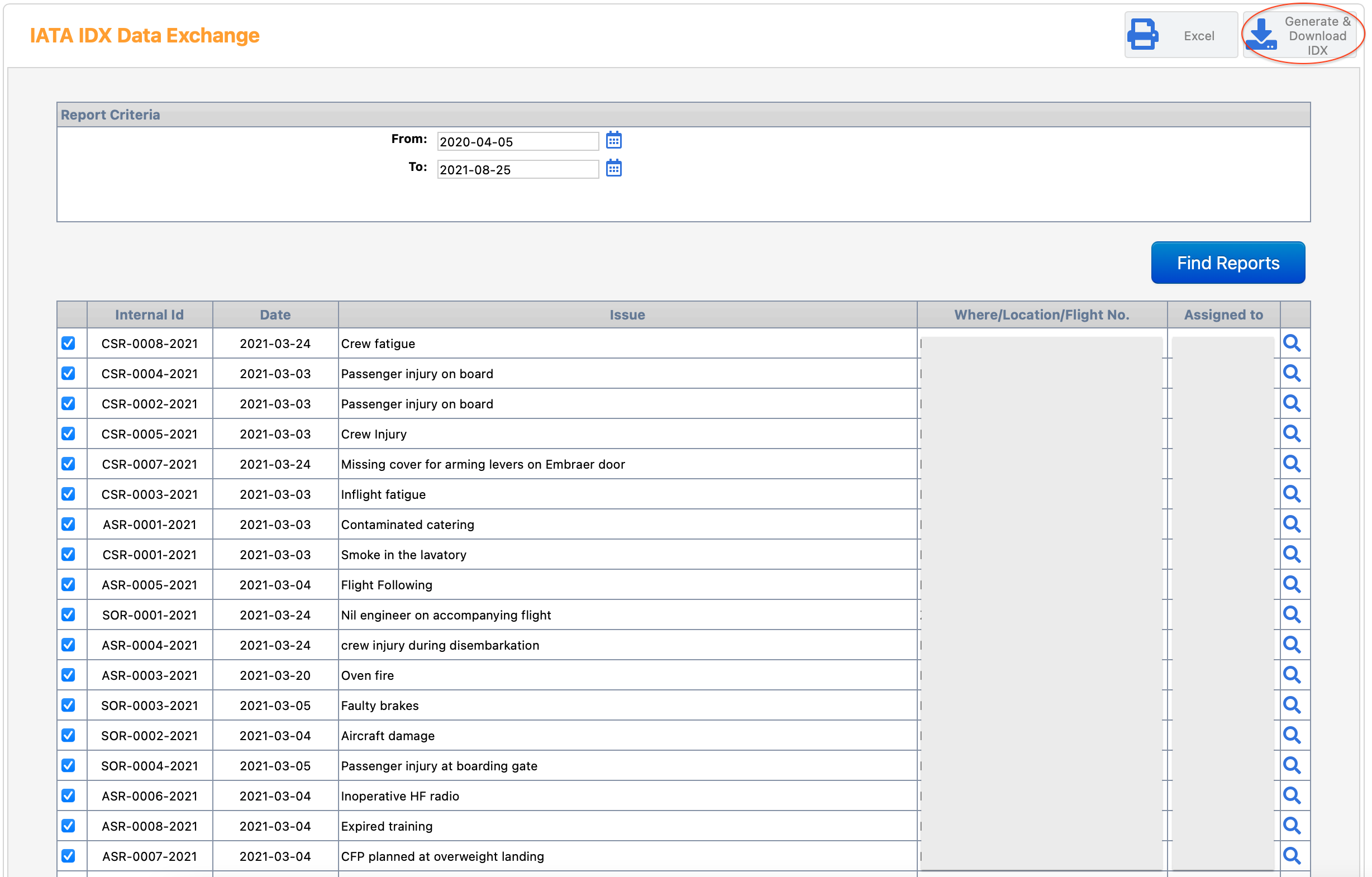The width and height of the screenshot is (1372, 877).
Task: Click the Excel printer icon
Action: [x=1143, y=34]
